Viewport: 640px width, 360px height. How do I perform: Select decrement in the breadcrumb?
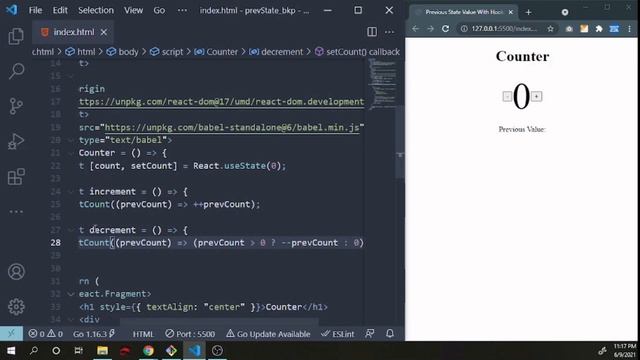pyautogui.click(x=276, y=52)
